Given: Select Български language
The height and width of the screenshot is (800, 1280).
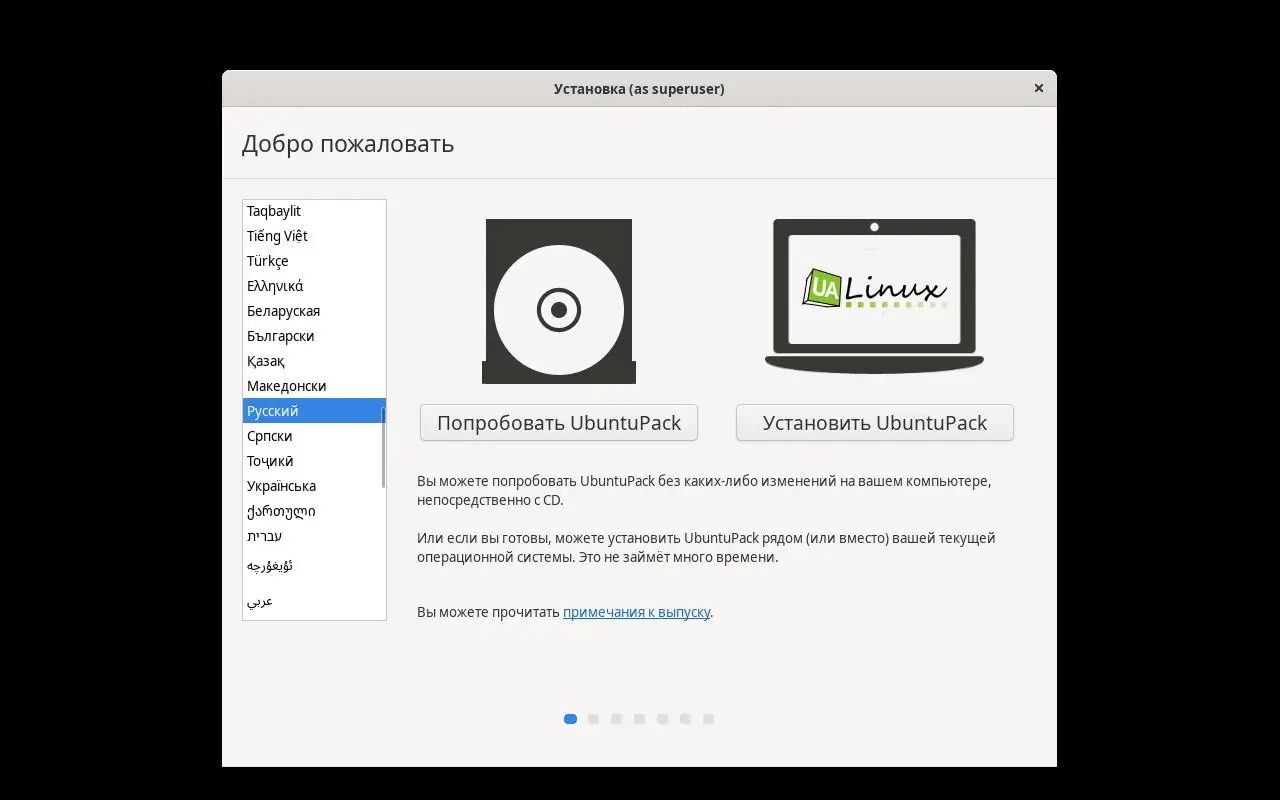Looking at the screenshot, I should pos(314,336).
